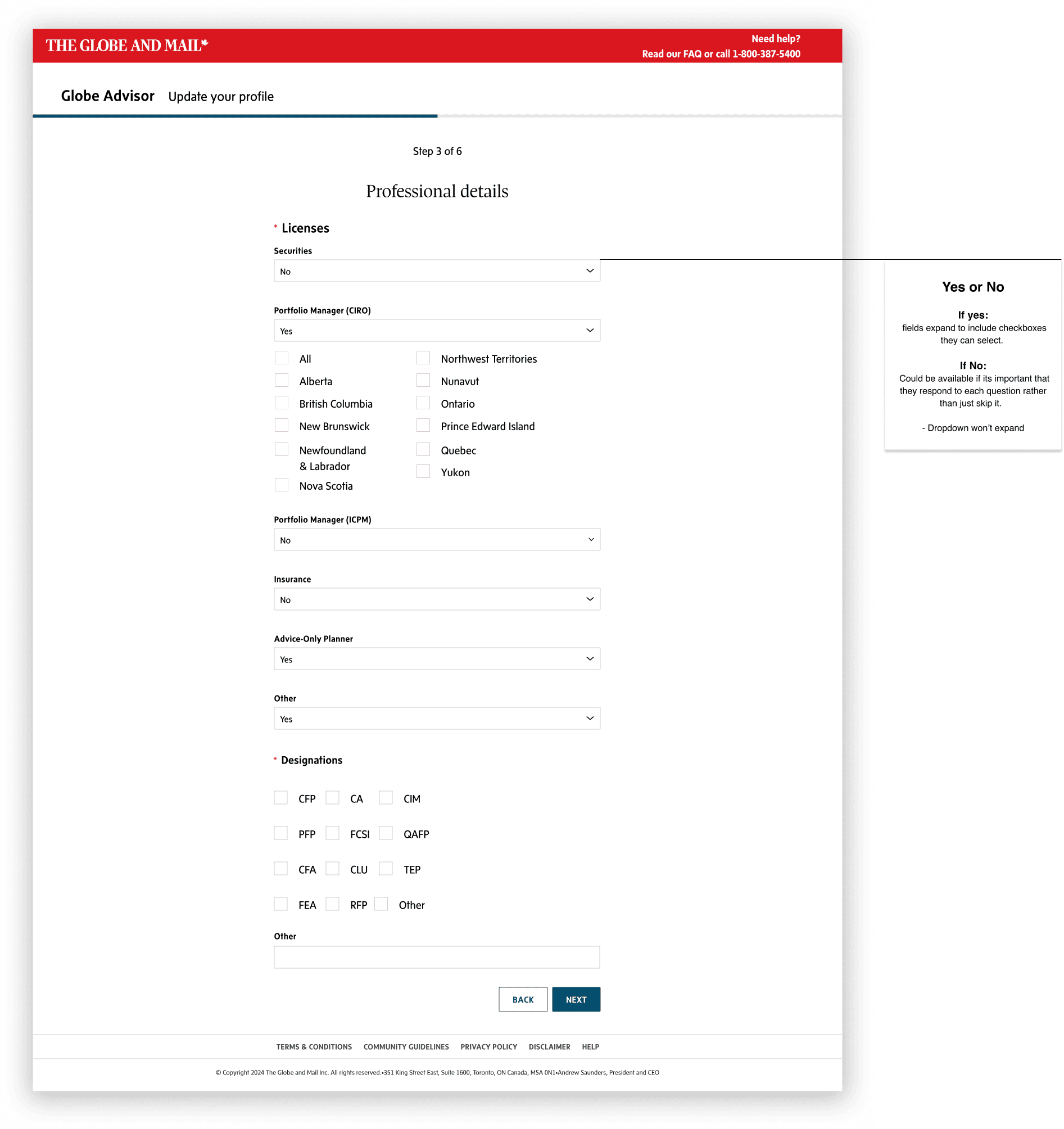This screenshot has height=1129, width=1064.
Task: Select the CFP designation checkbox
Action: [280, 798]
